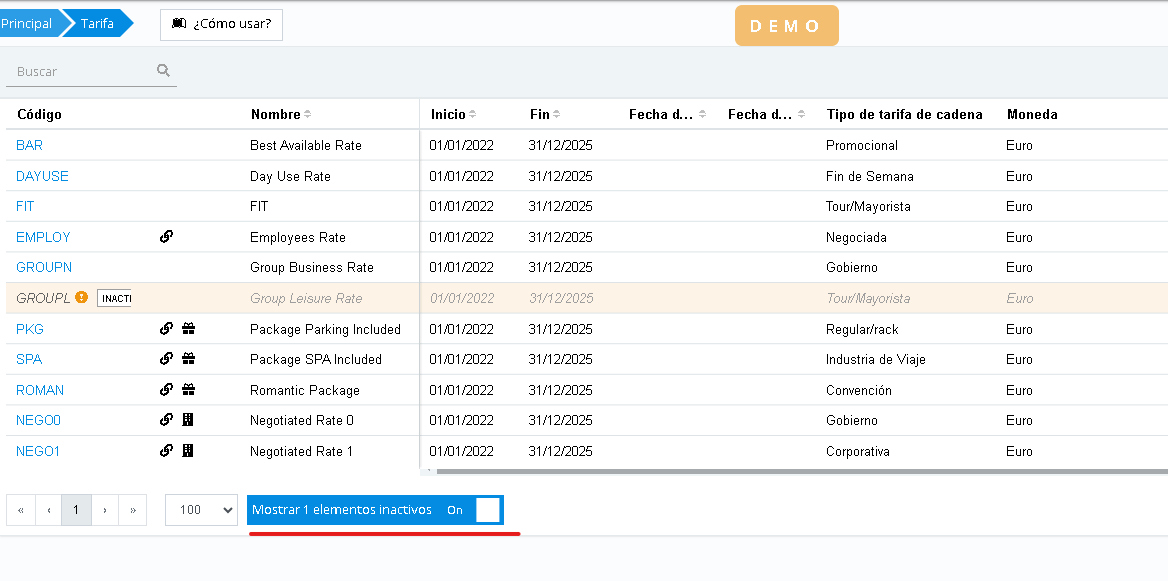This screenshot has height=581, width=1168.
Task: Sort table by Nombre column
Action: (x=281, y=114)
